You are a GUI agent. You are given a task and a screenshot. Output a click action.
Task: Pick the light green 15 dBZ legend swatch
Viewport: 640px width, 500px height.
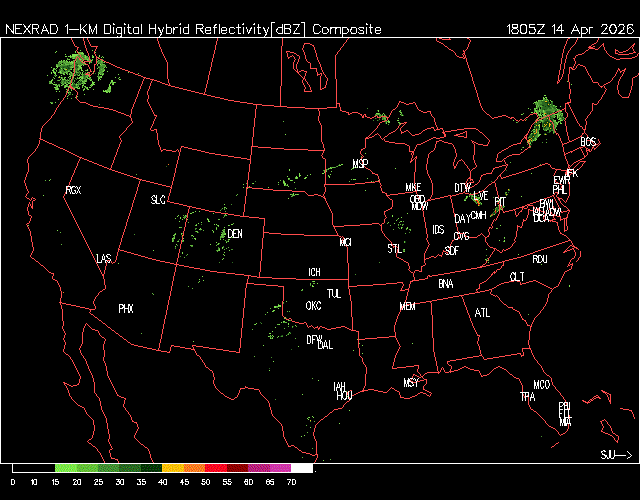click(x=66, y=468)
